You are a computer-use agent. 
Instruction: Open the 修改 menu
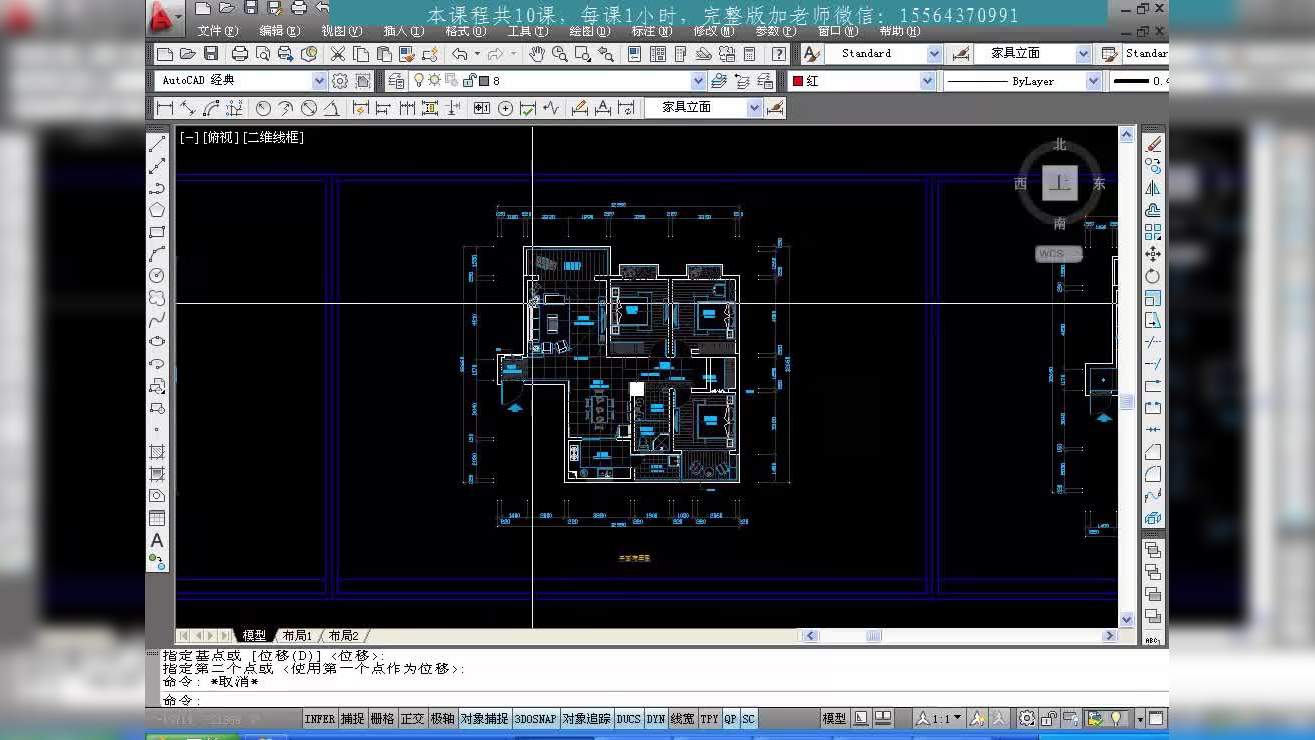click(x=713, y=31)
